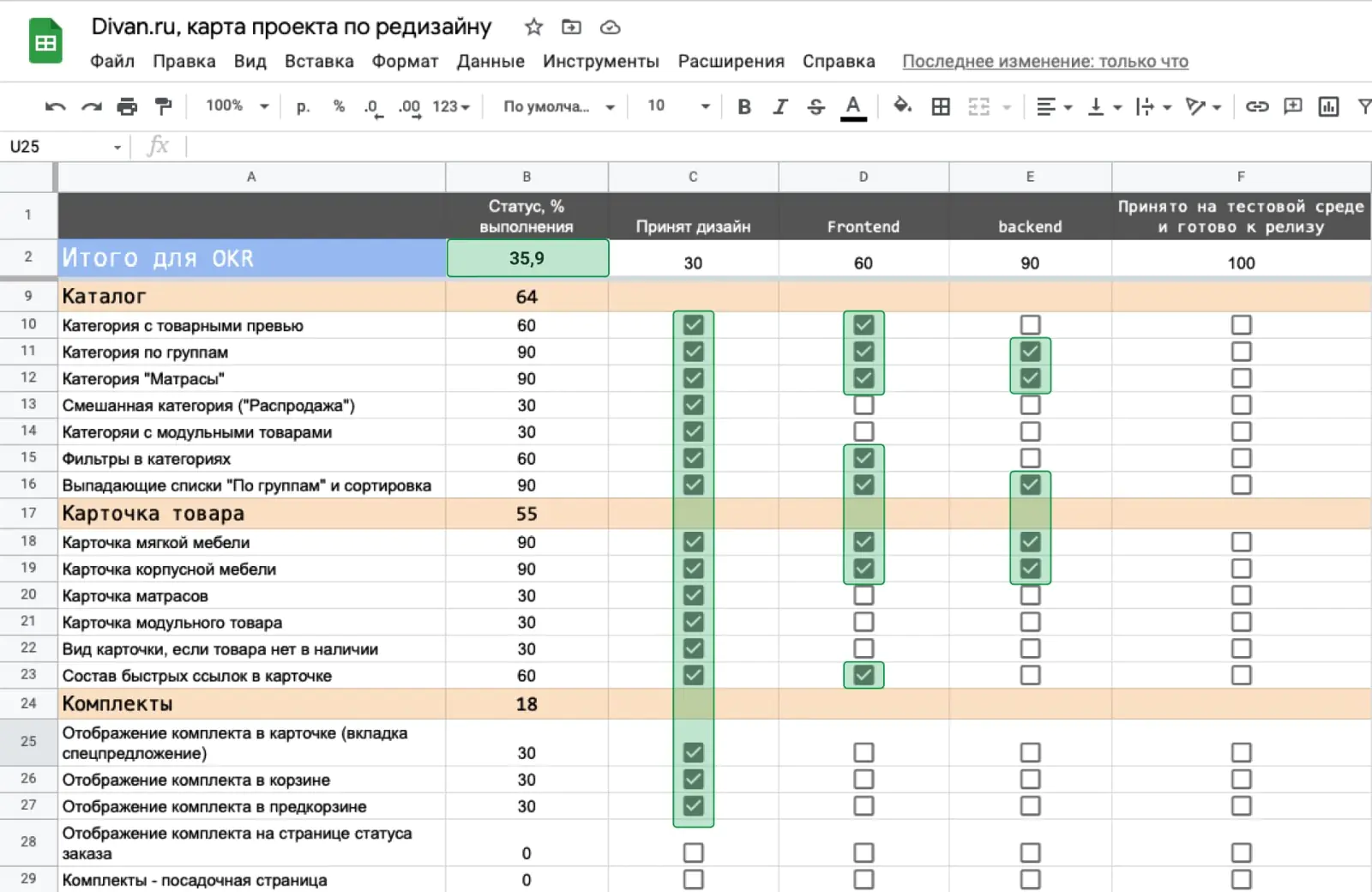
Task: Star the document title
Action: point(534,27)
